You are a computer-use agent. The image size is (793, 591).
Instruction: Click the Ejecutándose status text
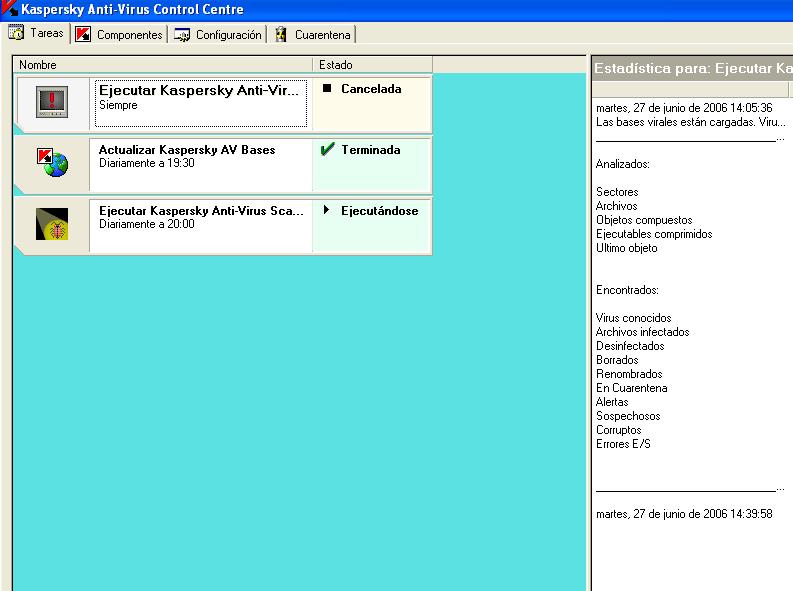[x=380, y=211]
